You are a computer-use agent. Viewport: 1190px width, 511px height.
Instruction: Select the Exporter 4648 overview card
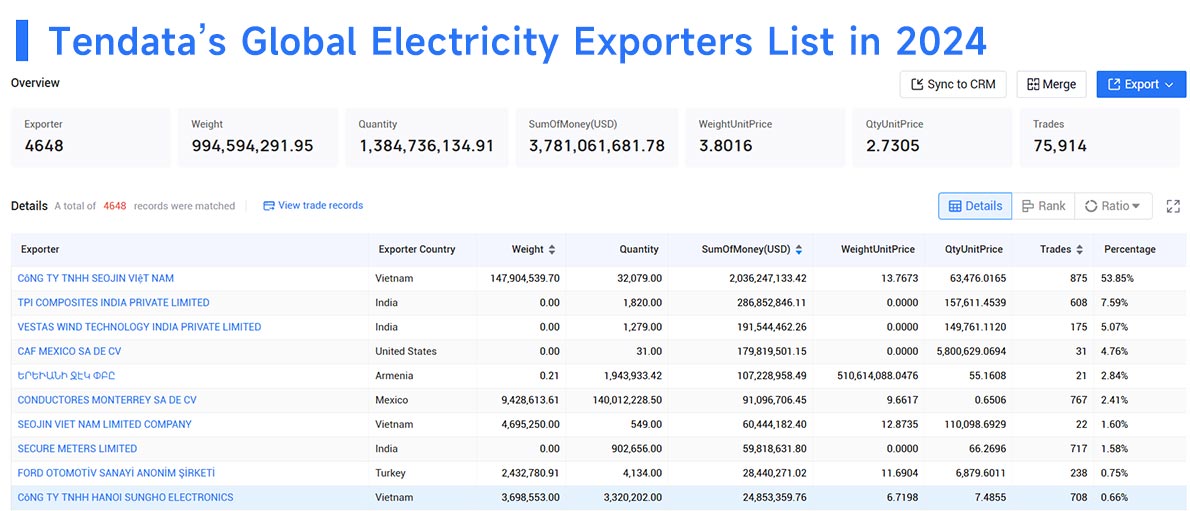90,137
